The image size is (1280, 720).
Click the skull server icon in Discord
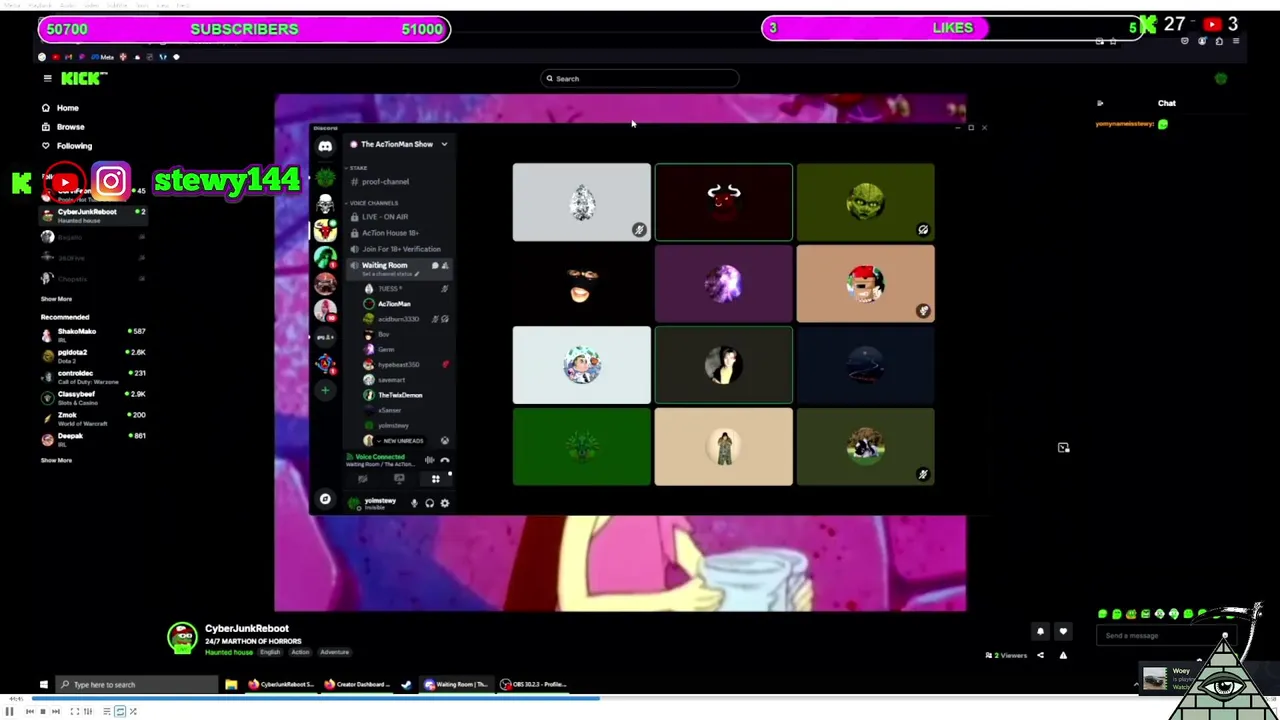click(x=325, y=204)
